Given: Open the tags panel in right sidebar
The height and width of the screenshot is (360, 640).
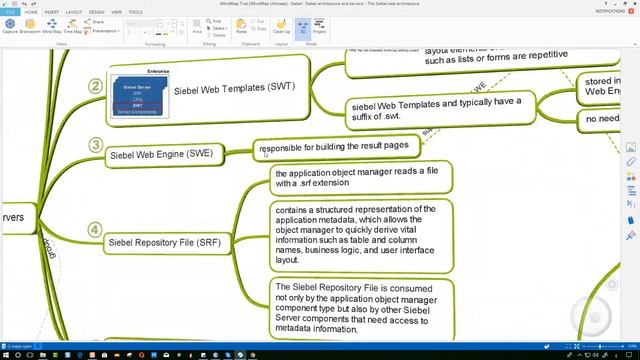Looking at the screenshot, I should pyautogui.click(x=631, y=220).
